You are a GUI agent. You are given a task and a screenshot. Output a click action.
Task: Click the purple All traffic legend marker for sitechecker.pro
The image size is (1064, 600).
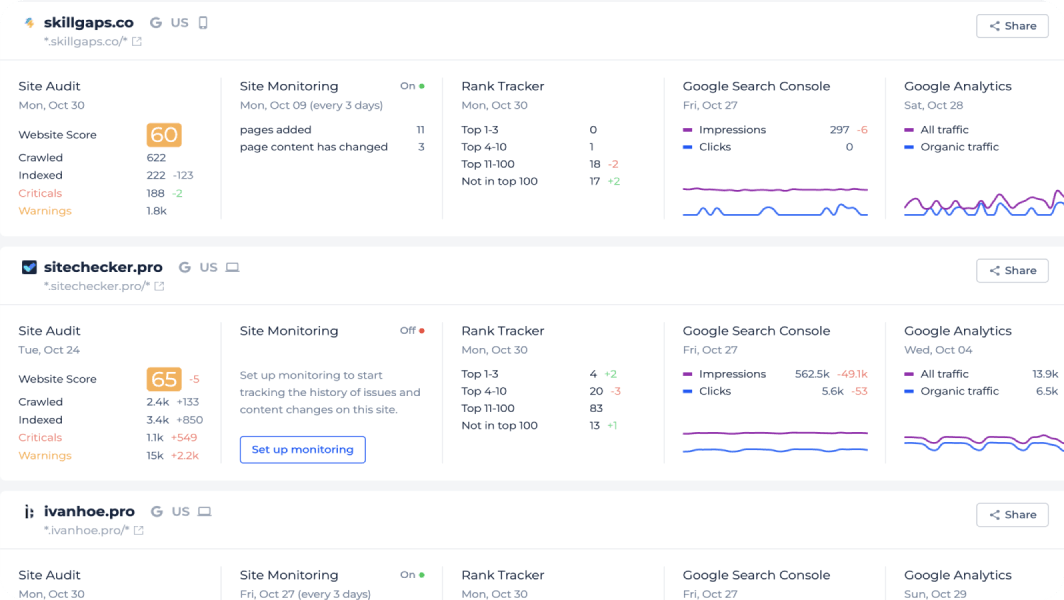(x=909, y=374)
